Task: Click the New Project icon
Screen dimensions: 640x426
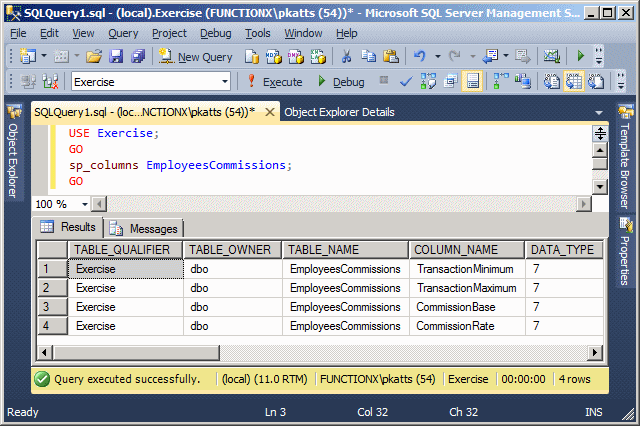Action: (28, 56)
